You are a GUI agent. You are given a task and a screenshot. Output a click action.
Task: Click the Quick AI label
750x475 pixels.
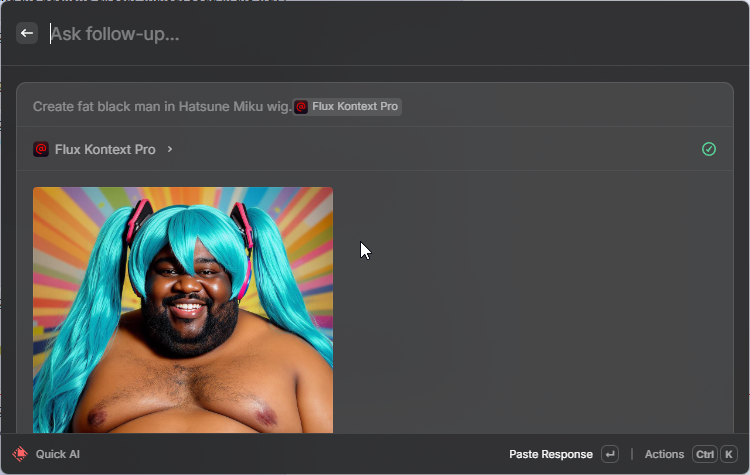pyautogui.click(x=57, y=454)
